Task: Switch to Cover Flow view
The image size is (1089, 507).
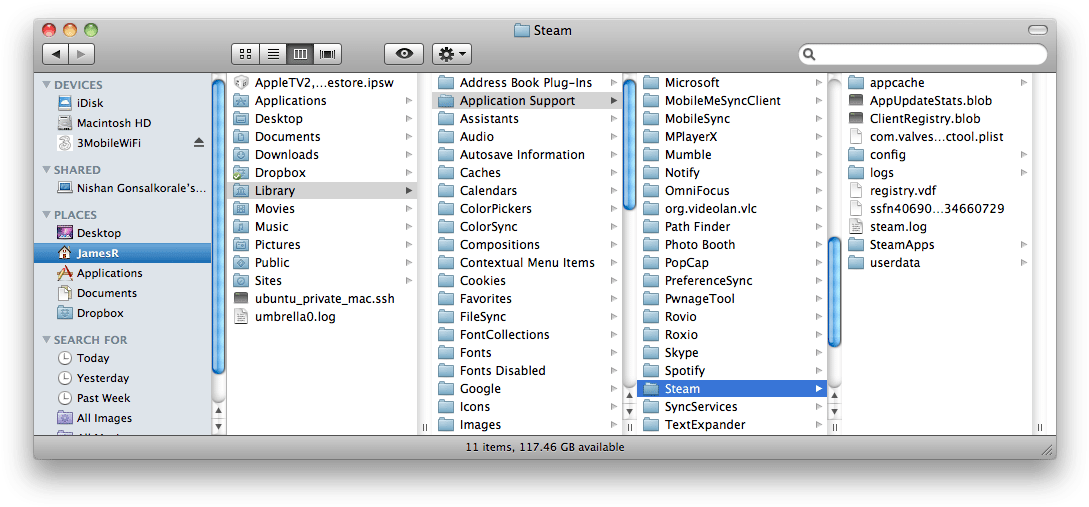Action: [327, 54]
